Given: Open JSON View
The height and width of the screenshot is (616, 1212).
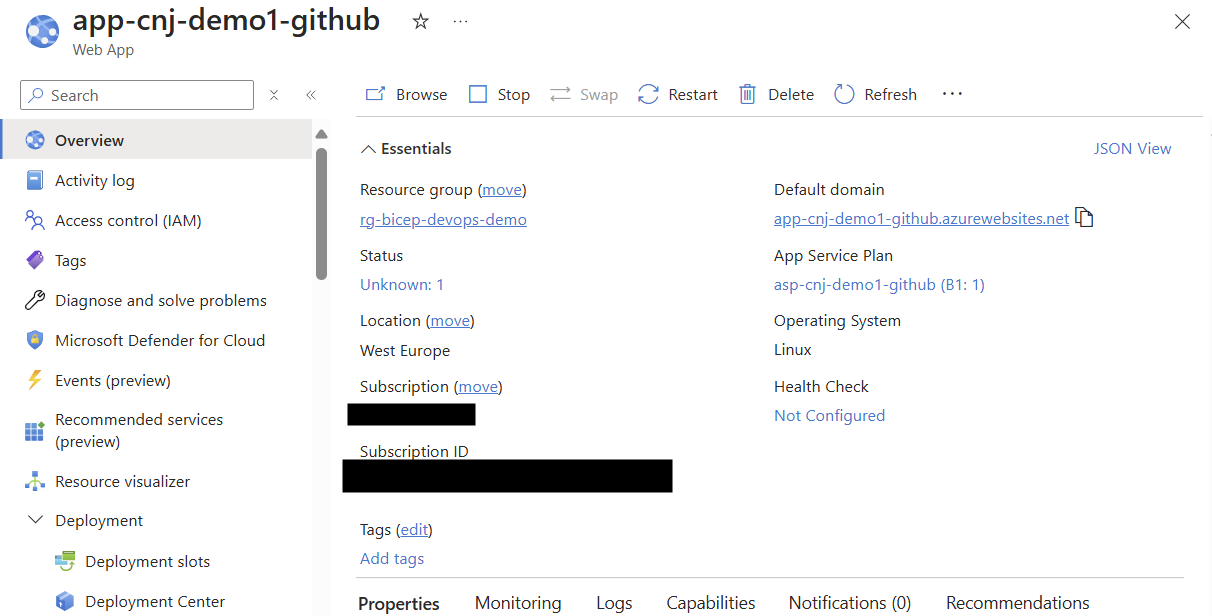Looking at the screenshot, I should tap(1132, 148).
